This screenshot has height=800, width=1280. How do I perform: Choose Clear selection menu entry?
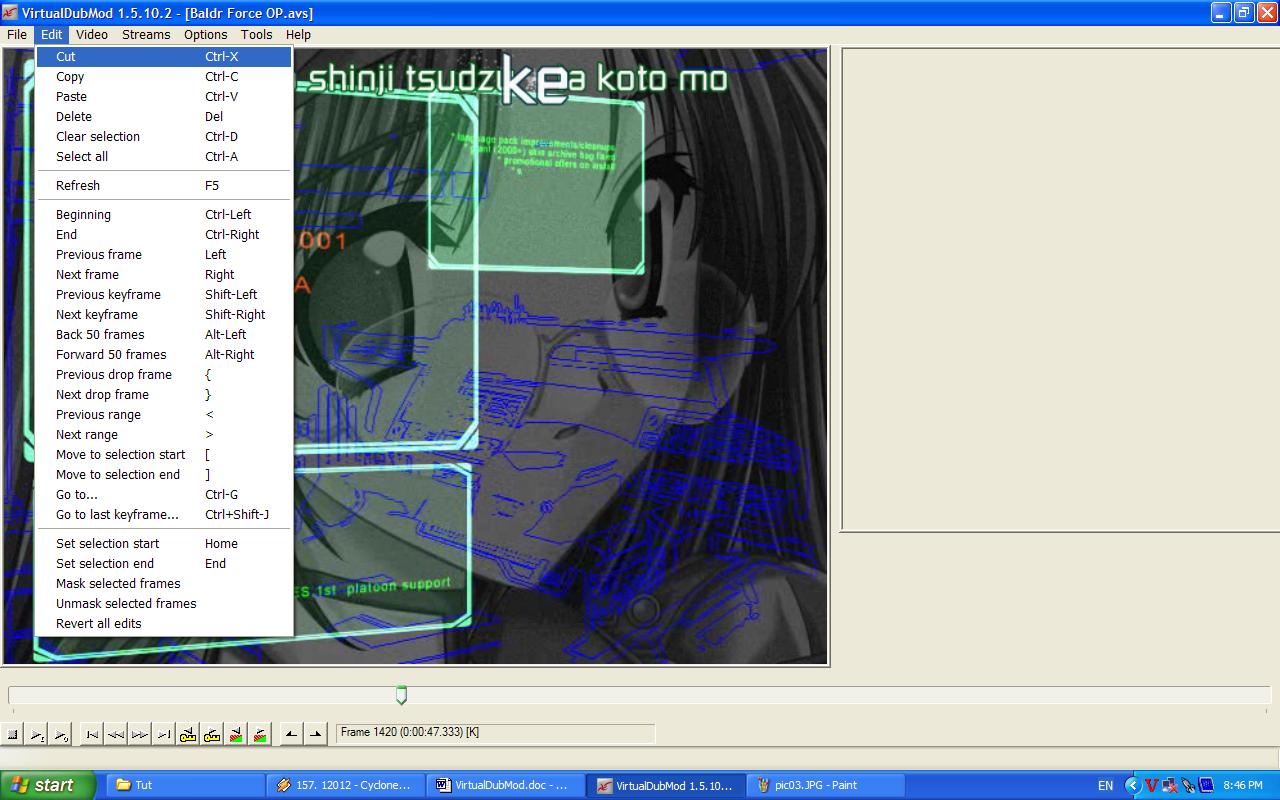(164, 137)
